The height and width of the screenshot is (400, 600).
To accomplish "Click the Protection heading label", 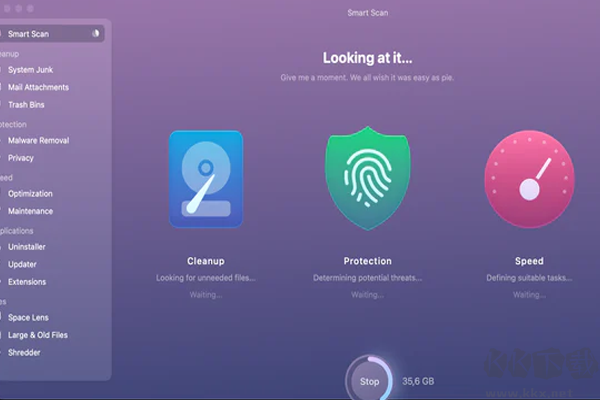I will (367, 261).
